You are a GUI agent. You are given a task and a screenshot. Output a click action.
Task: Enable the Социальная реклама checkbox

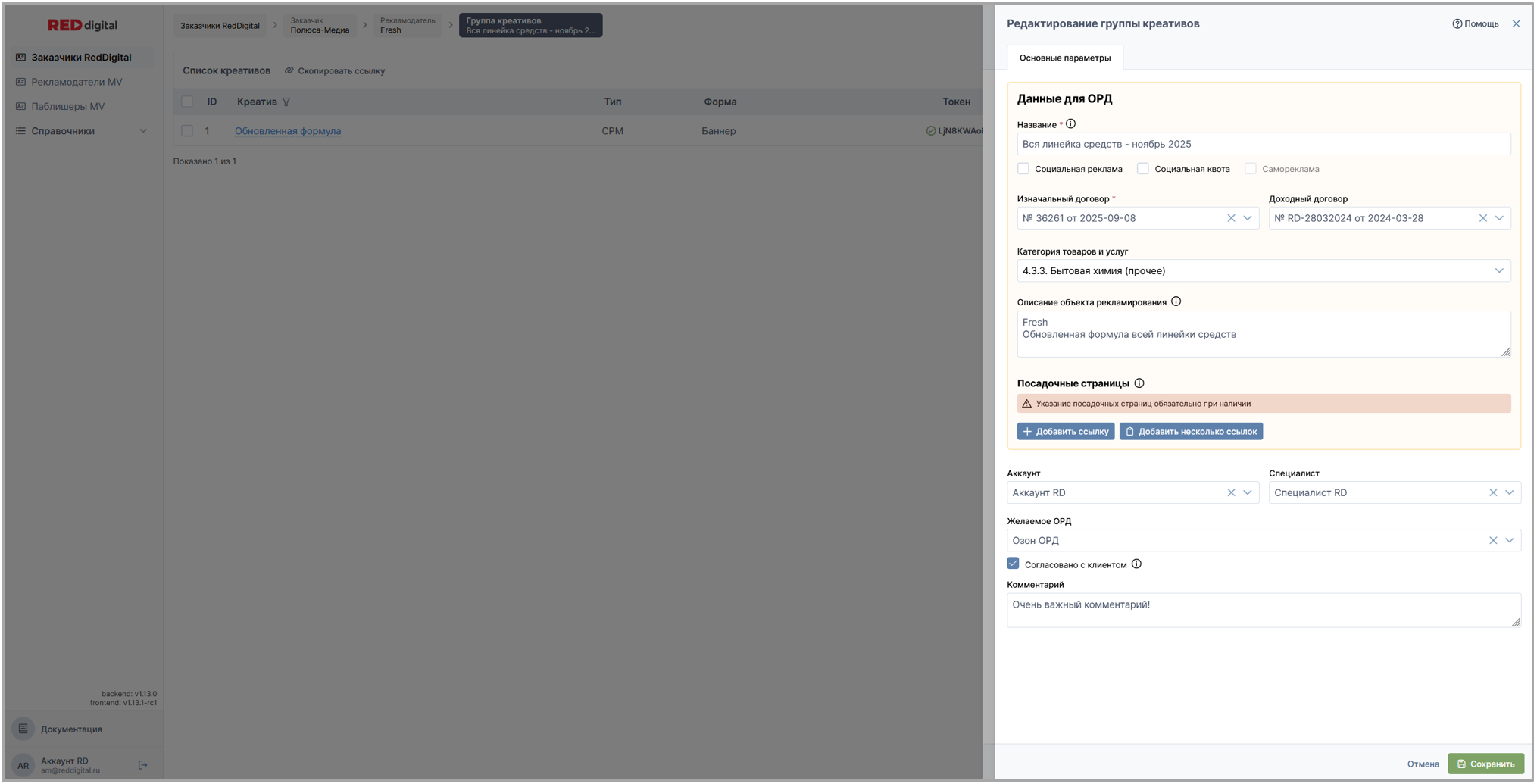[1023, 169]
